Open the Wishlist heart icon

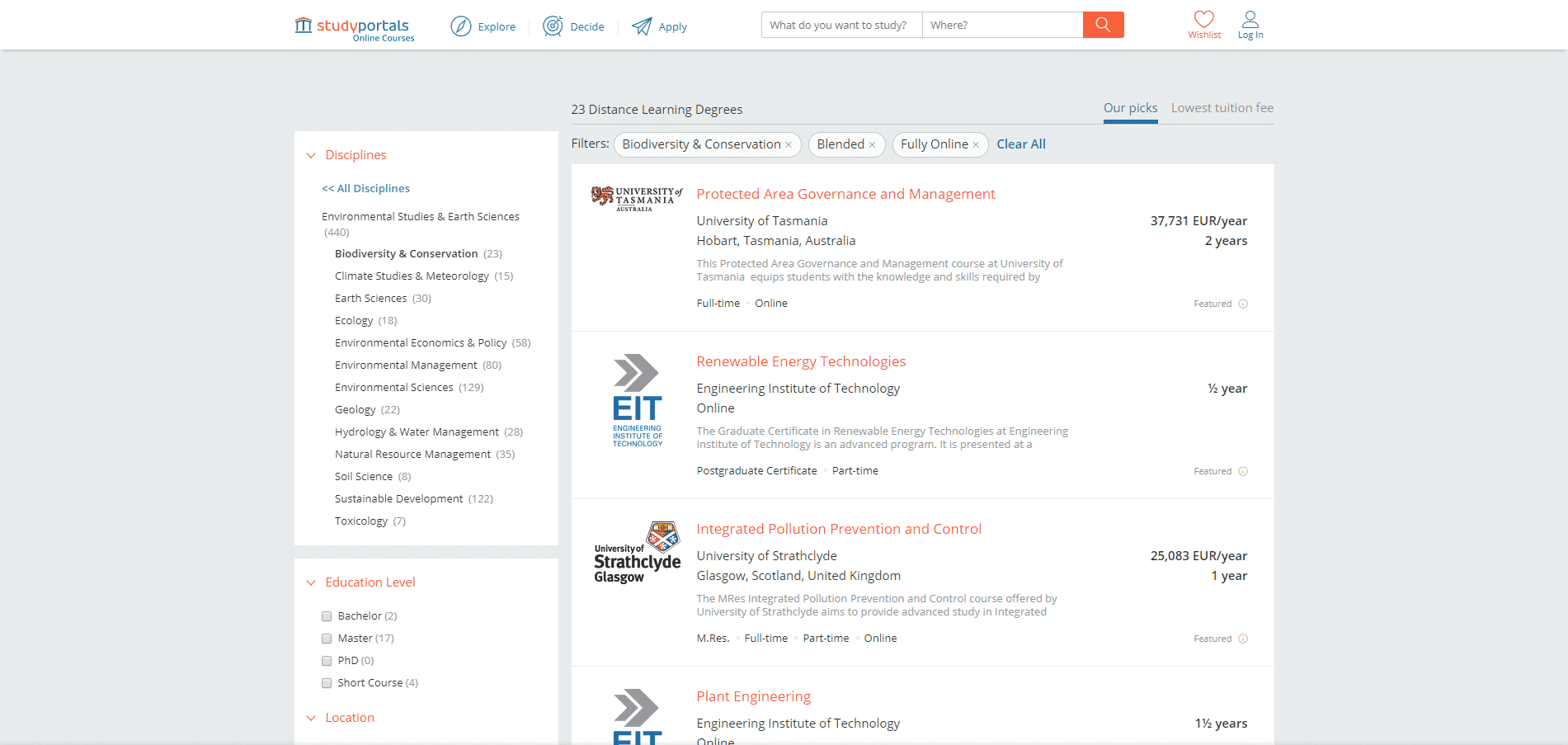click(x=1204, y=19)
